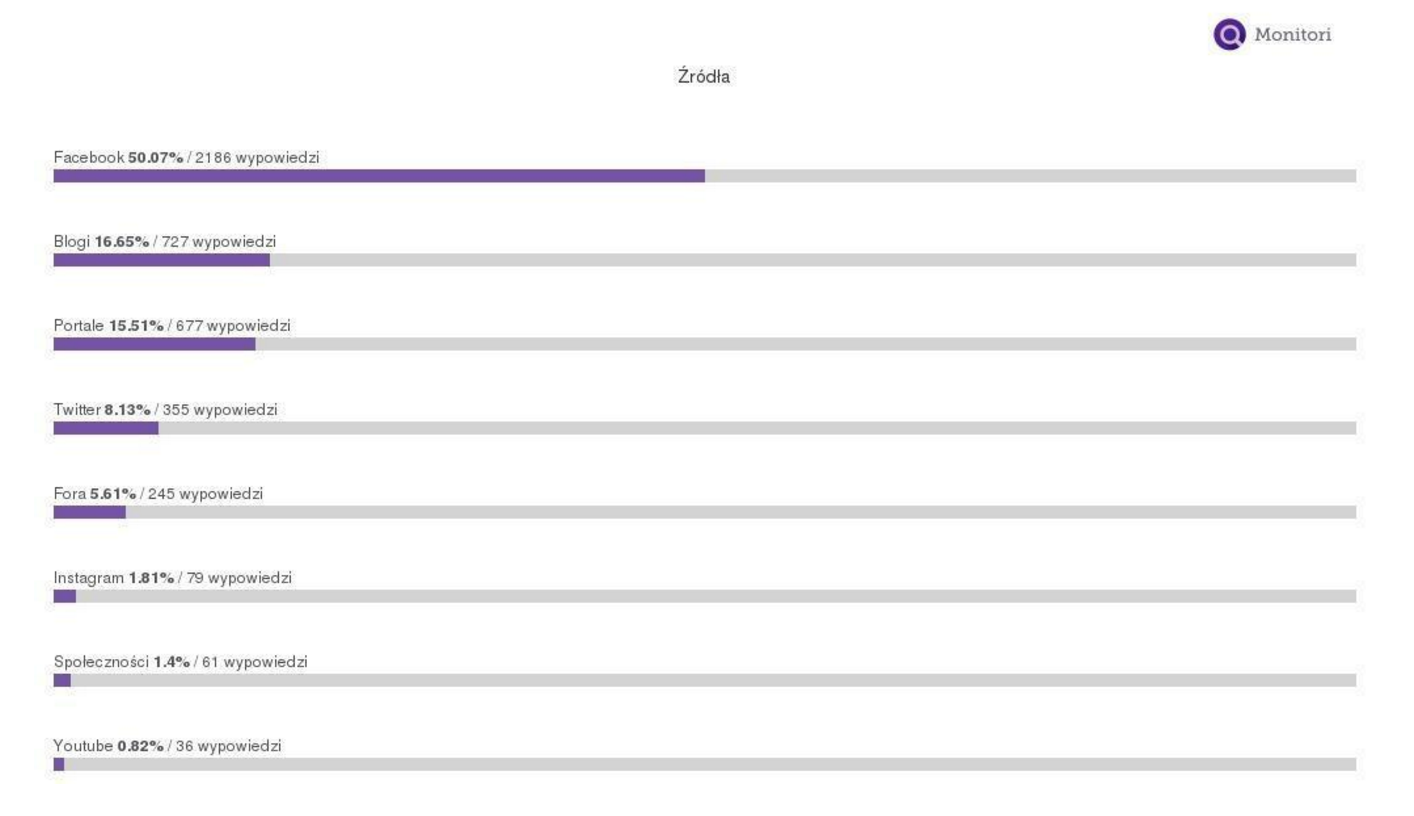The image size is (1414, 816).
Task: Click the purple Twitter bar segment
Action: (x=106, y=428)
